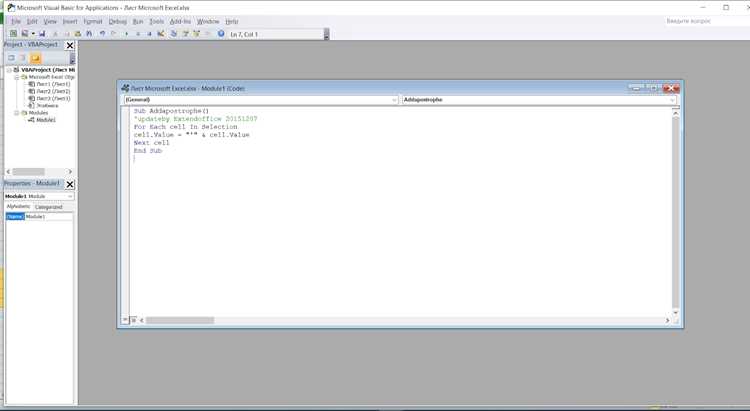The width and height of the screenshot is (750, 411).
Task: Open the Run menu
Action: [138, 22]
